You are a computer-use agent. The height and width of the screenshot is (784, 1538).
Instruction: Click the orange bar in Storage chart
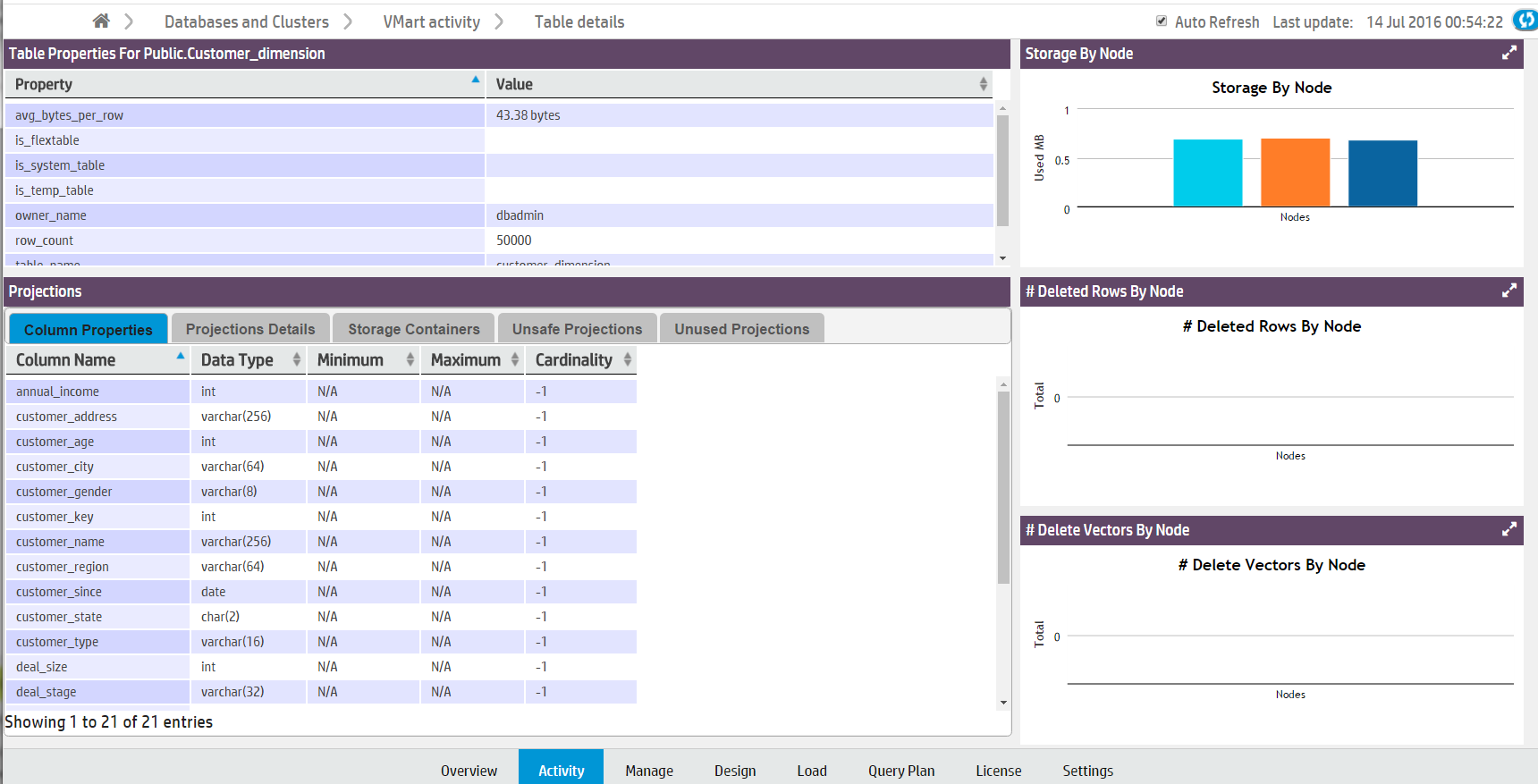tap(1295, 173)
